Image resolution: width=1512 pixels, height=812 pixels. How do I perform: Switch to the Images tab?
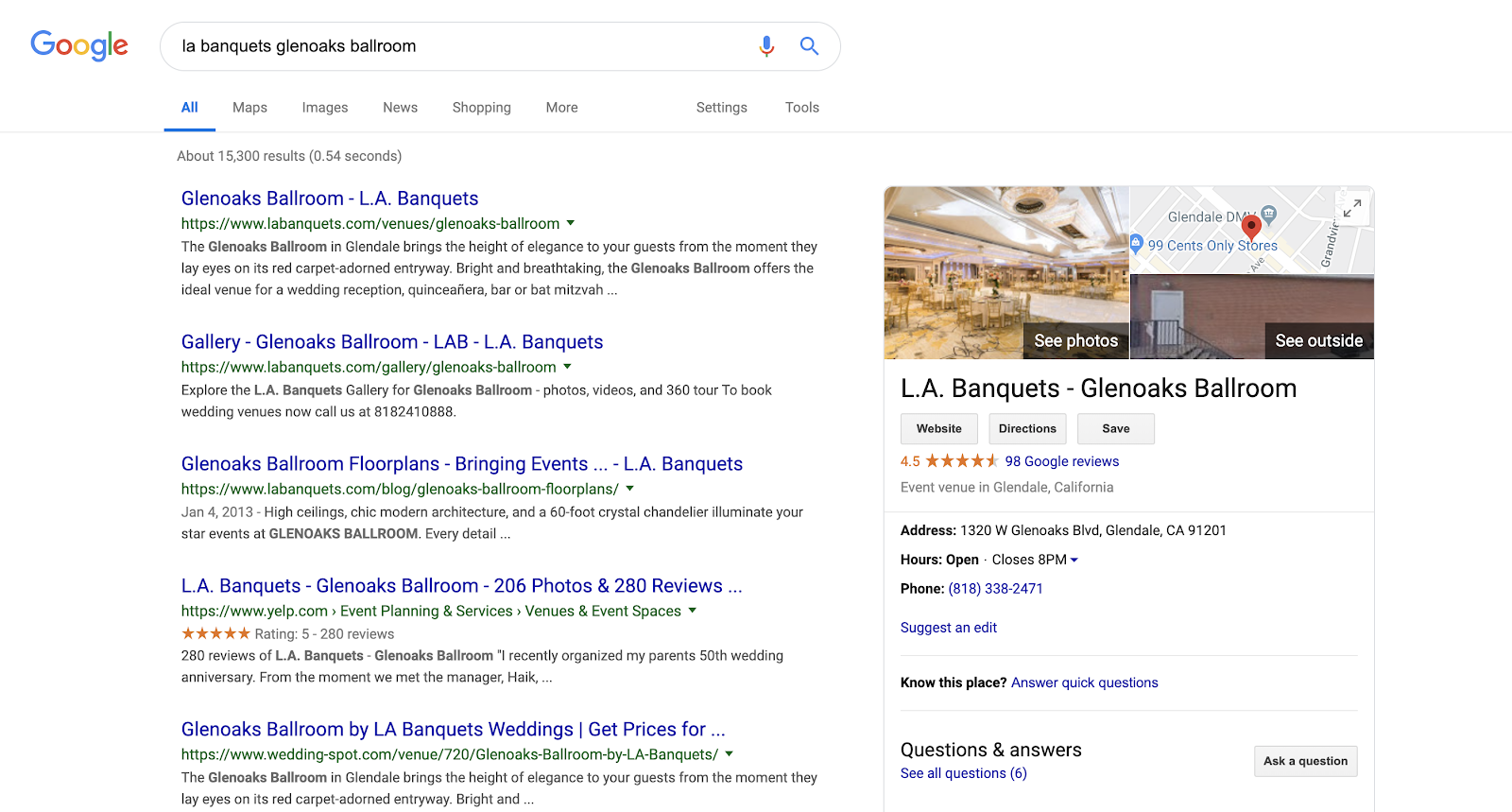click(325, 108)
